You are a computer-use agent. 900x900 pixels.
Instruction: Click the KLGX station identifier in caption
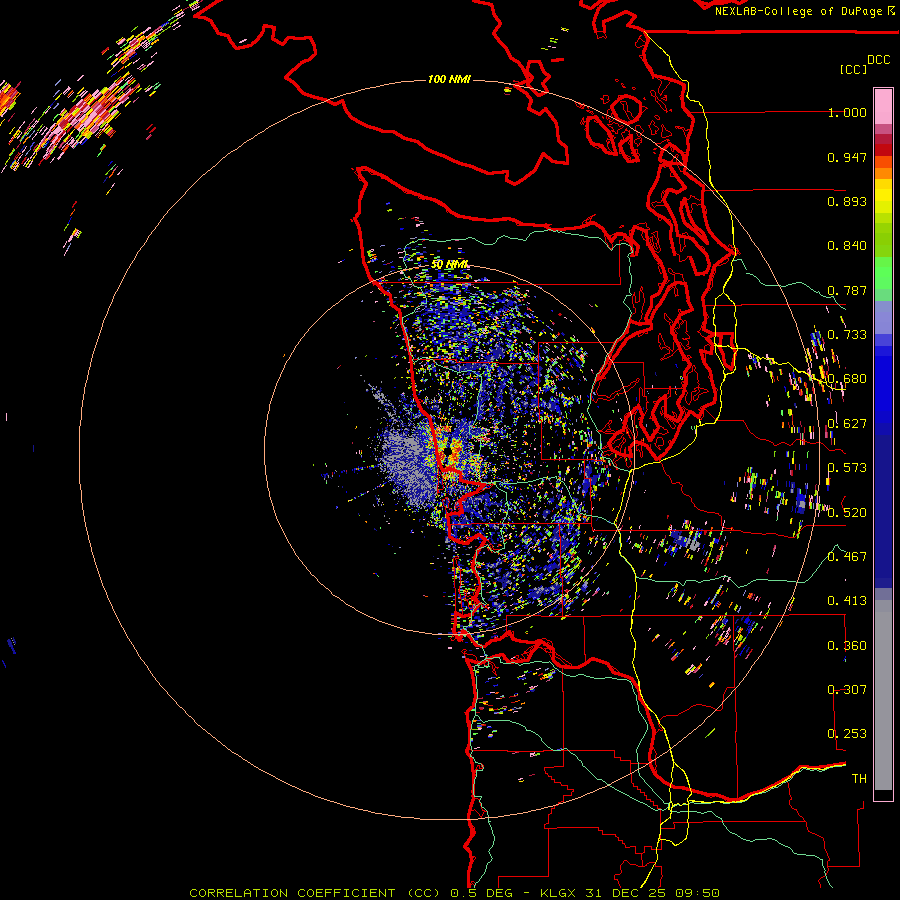point(560,893)
